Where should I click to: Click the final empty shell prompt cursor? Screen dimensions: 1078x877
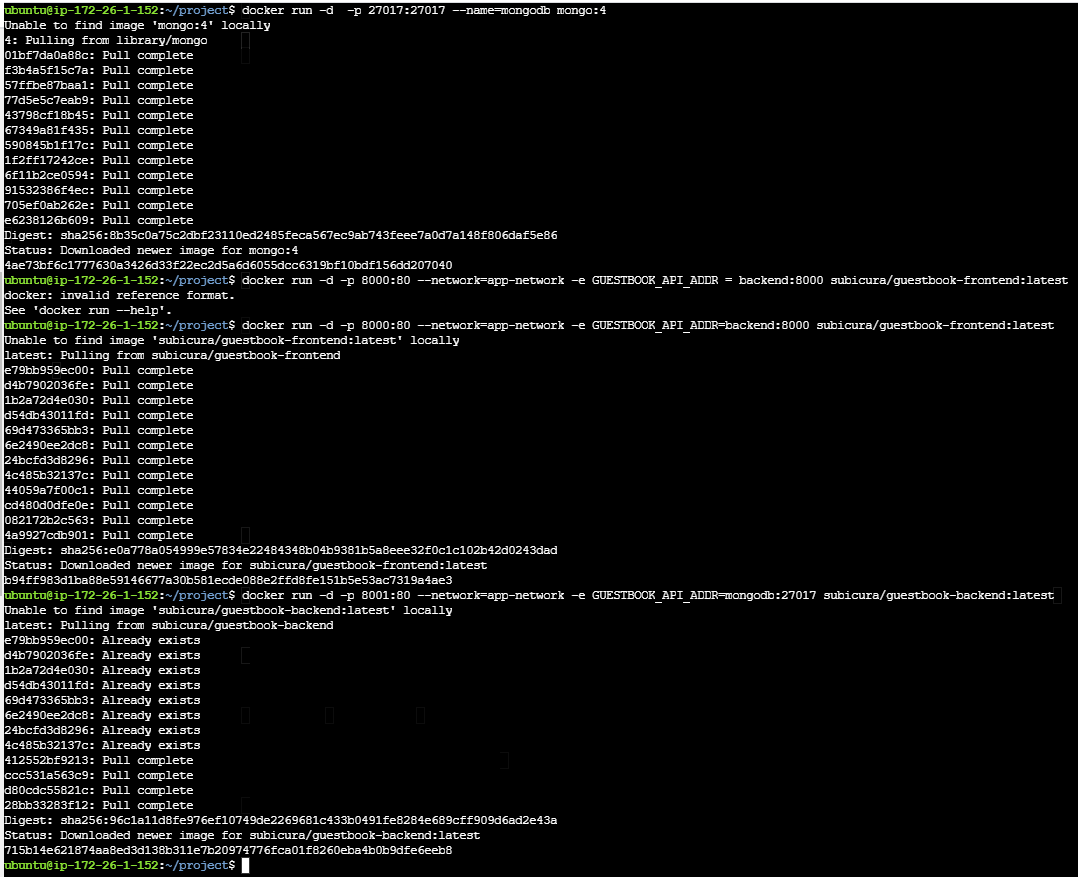[245, 866]
